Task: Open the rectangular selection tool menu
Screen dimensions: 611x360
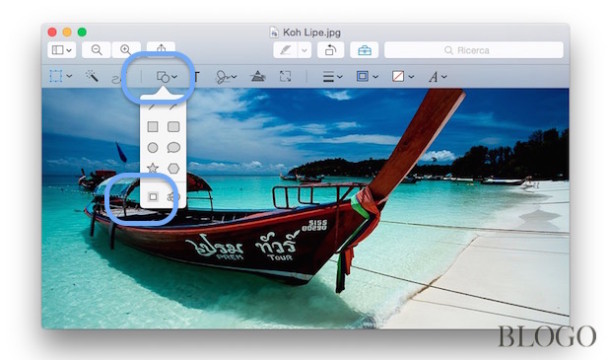Action: (61, 76)
